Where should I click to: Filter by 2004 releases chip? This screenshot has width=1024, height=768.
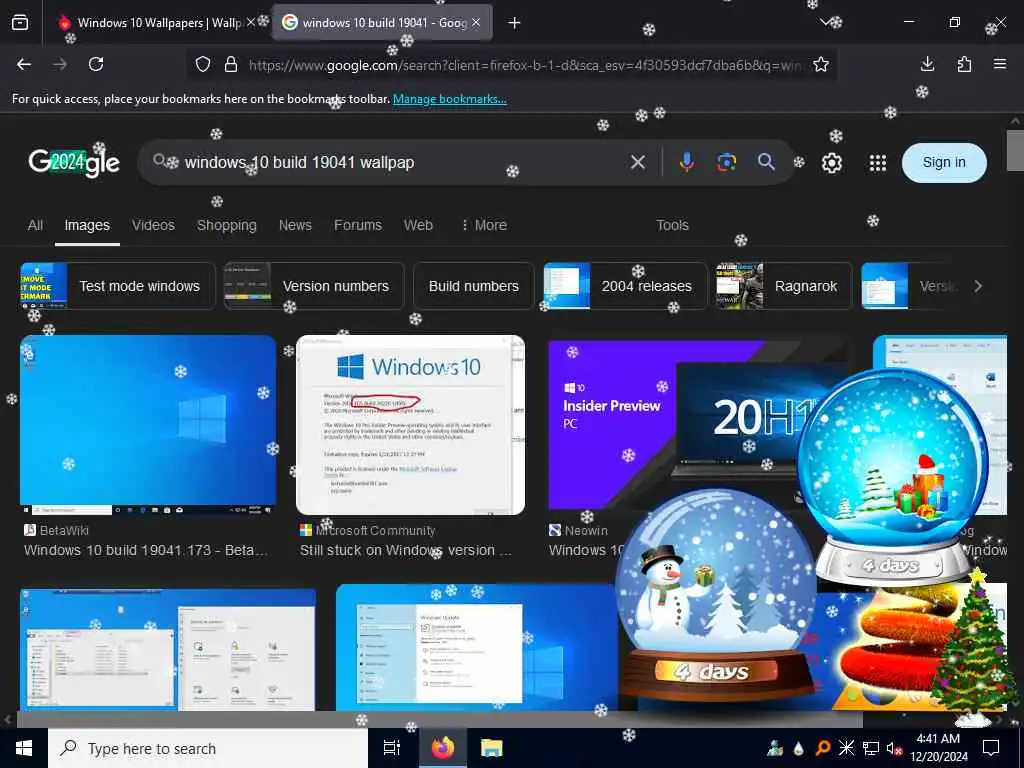(625, 286)
